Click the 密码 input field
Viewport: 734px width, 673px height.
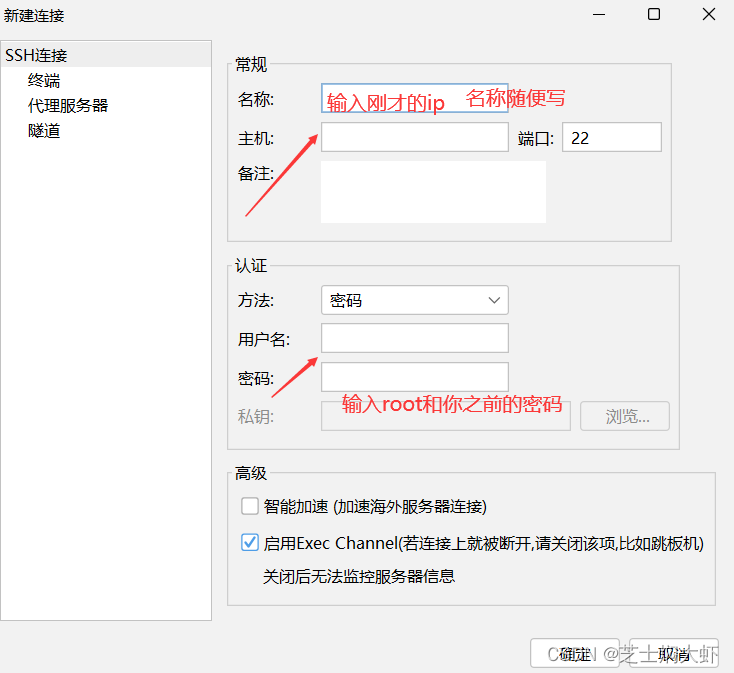[x=415, y=377]
